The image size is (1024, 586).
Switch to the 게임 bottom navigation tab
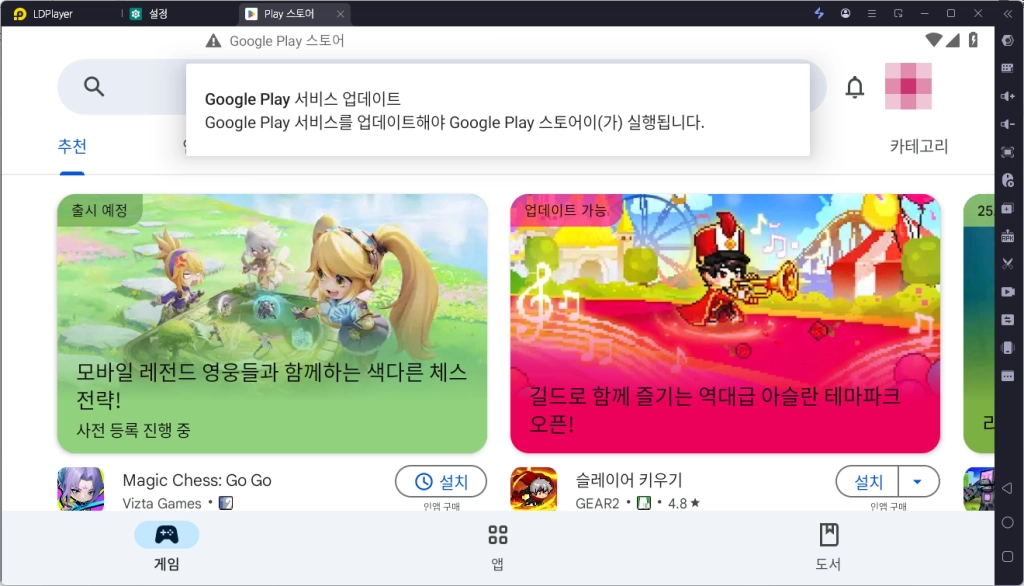point(167,547)
